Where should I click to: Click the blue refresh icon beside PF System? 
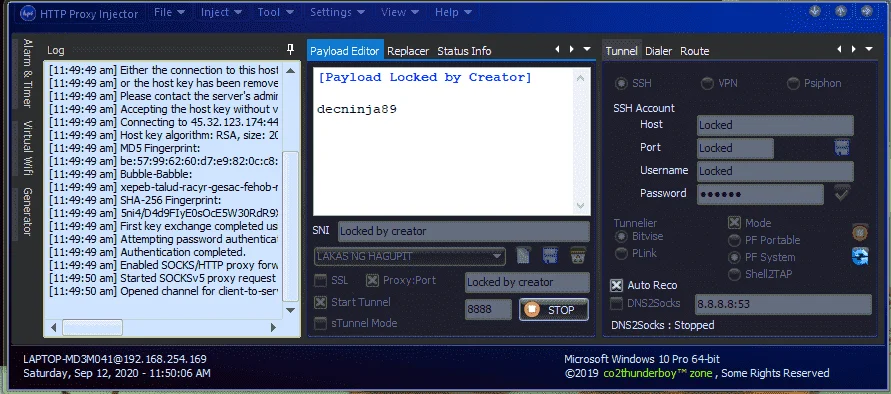[860, 256]
